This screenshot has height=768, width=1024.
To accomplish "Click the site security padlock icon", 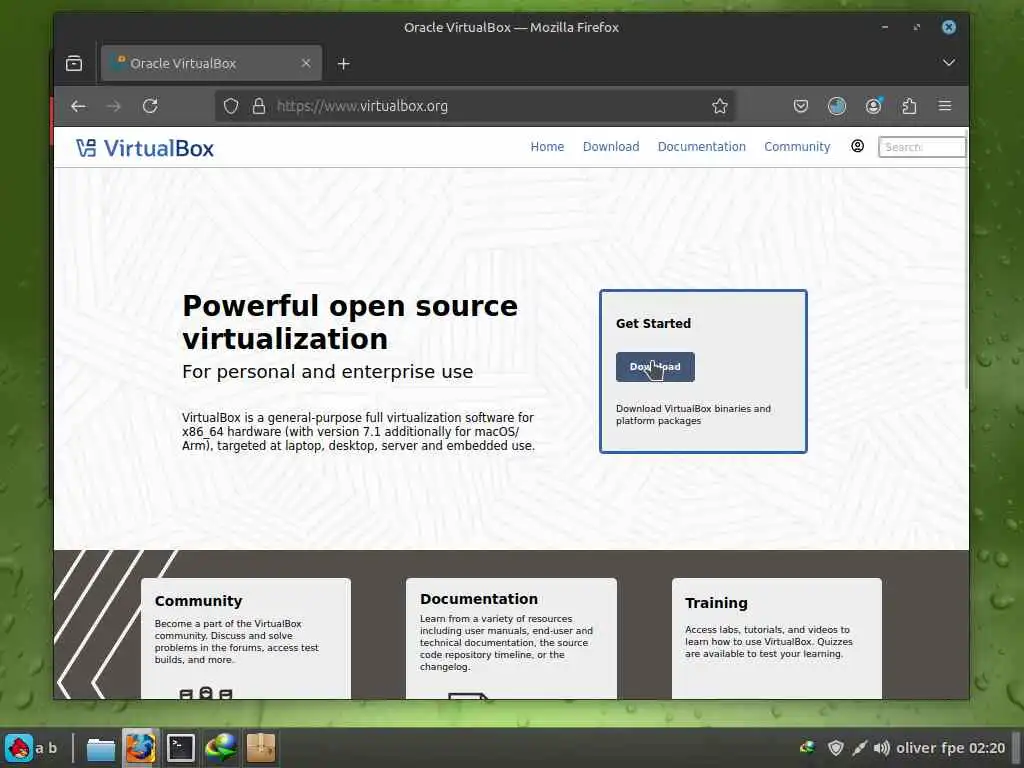I will [259, 106].
